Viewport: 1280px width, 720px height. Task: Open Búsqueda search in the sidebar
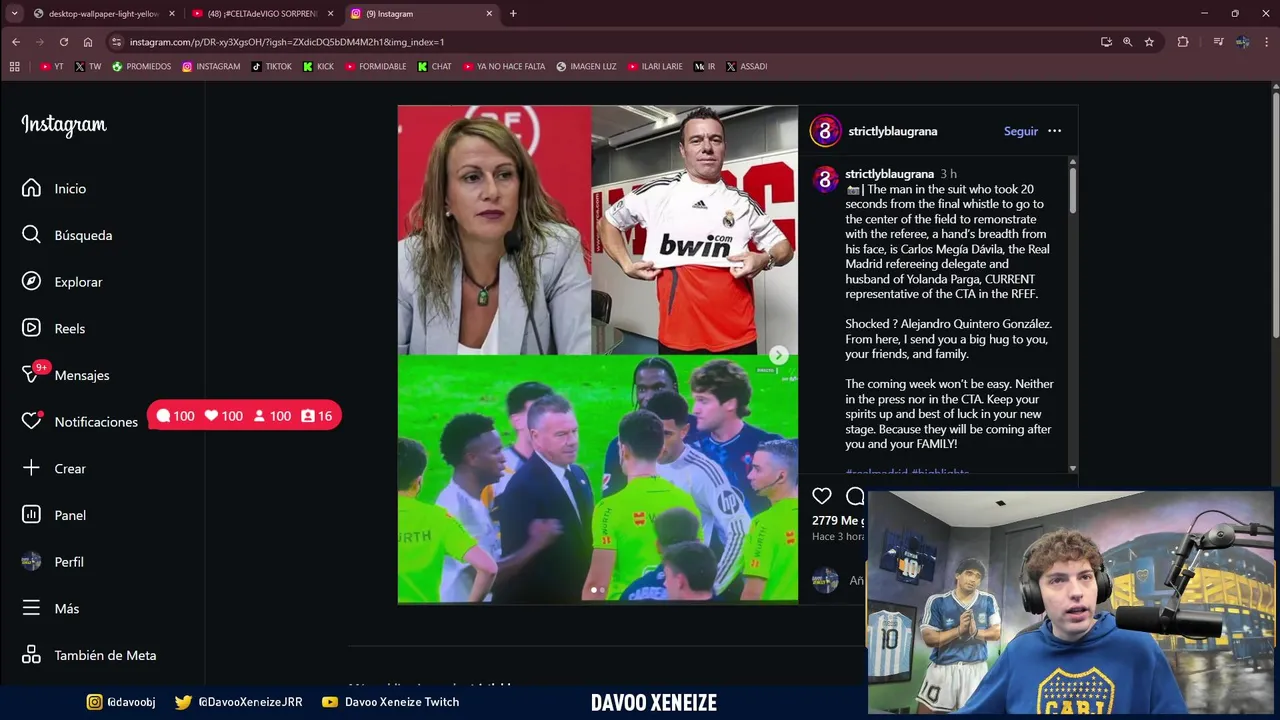(x=68, y=235)
